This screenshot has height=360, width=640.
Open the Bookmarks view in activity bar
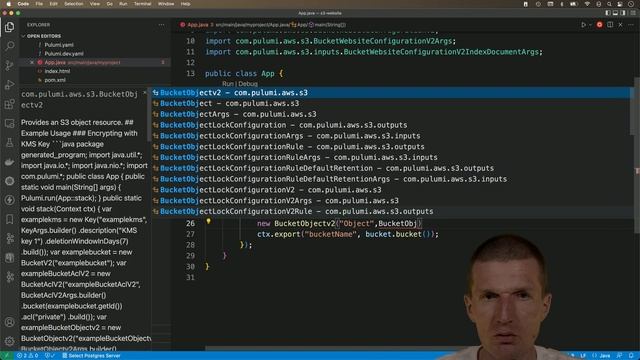click(9, 220)
